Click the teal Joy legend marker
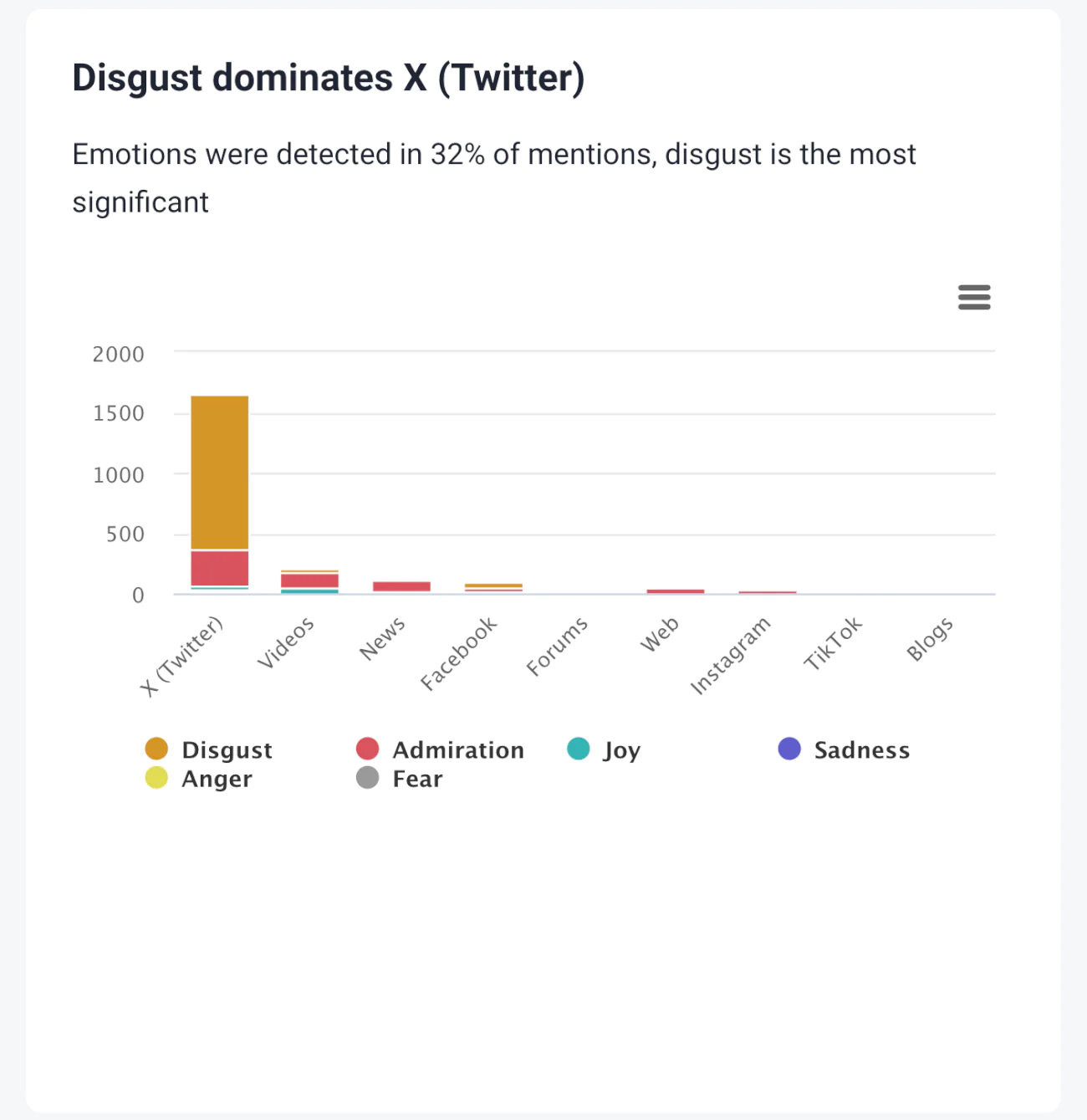The image size is (1087, 1120). (x=578, y=749)
